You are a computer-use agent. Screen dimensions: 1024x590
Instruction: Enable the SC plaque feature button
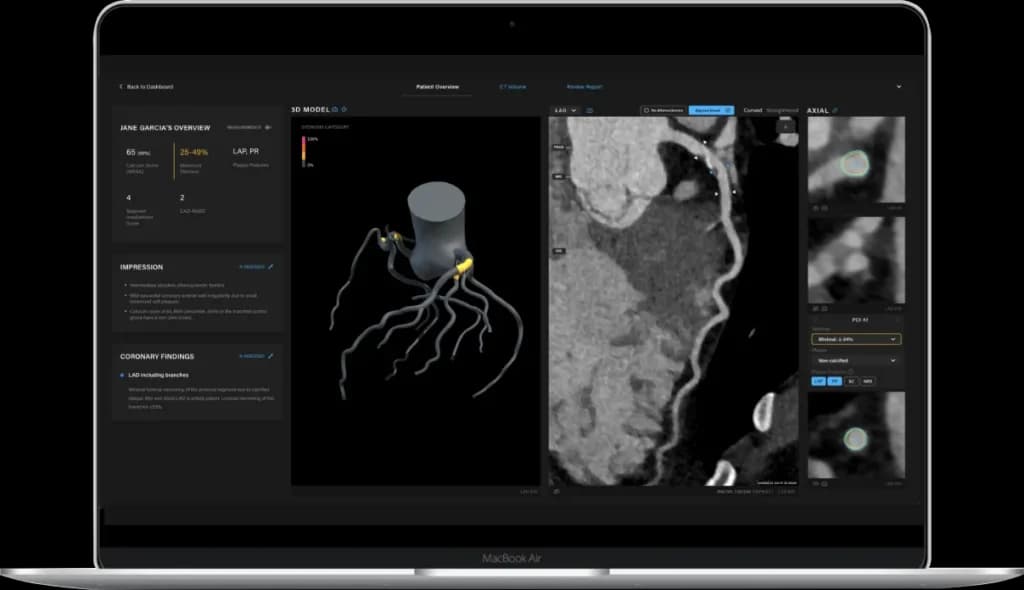click(852, 380)
